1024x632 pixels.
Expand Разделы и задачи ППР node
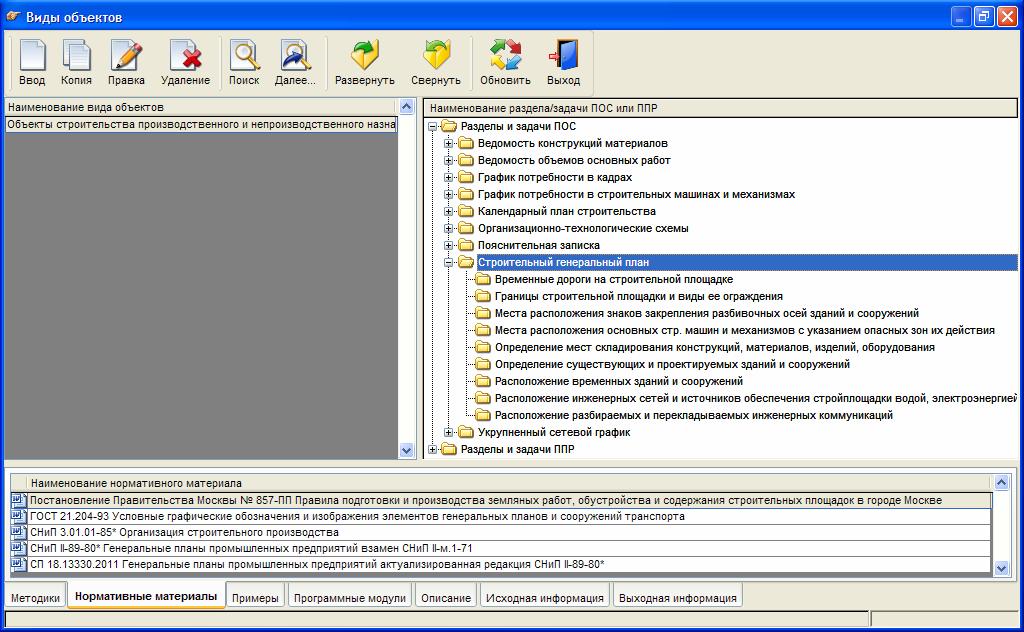[x=432, y=449]
